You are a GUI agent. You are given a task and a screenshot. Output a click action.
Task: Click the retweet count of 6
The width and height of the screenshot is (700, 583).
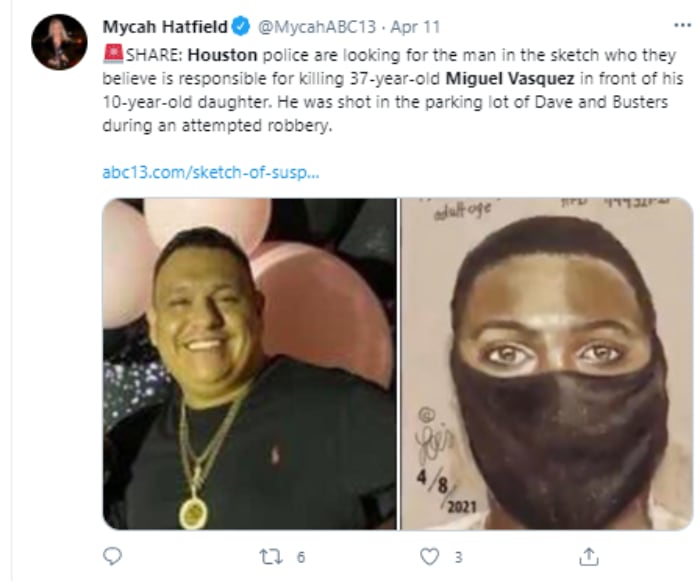(x=300, y=555)
